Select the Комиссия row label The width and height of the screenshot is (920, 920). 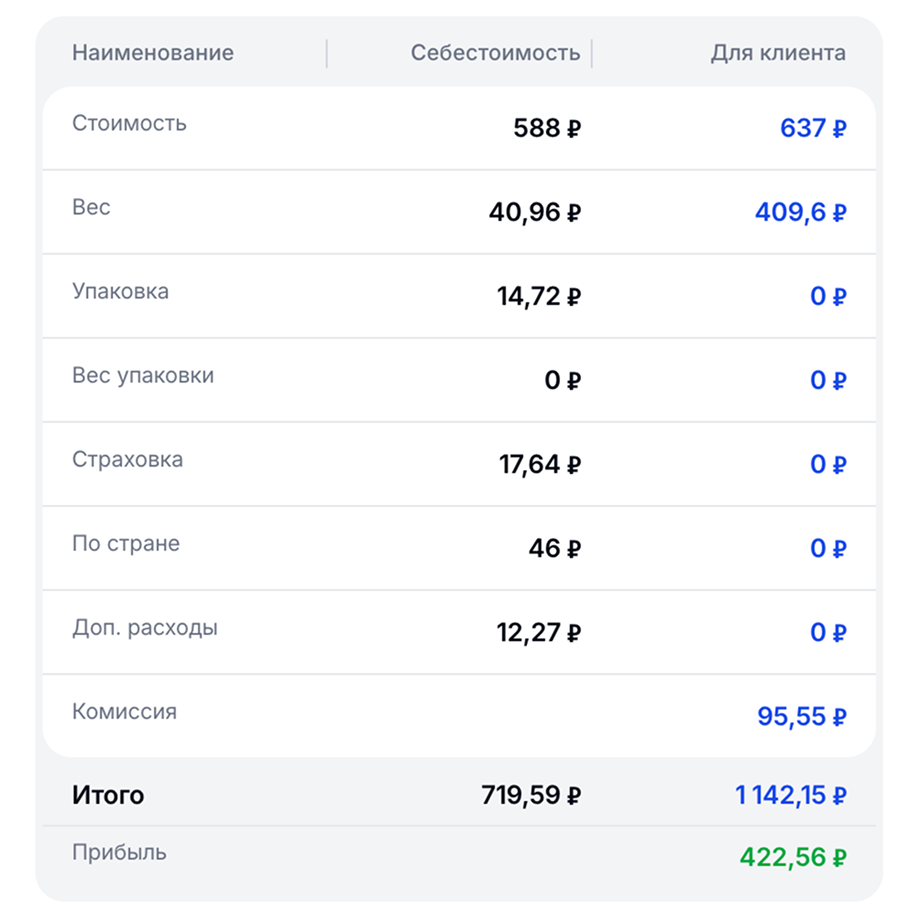(124, 712)
